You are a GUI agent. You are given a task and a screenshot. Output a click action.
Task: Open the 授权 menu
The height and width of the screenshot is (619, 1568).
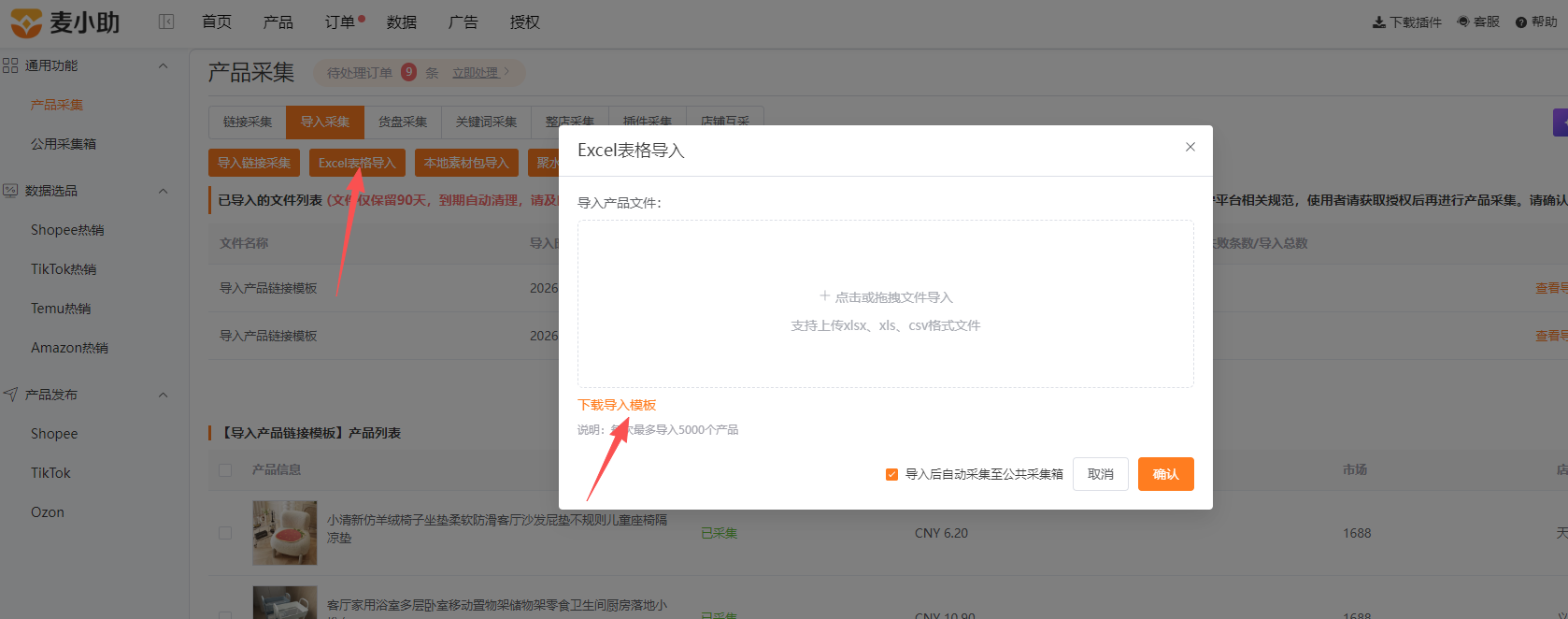525,22
